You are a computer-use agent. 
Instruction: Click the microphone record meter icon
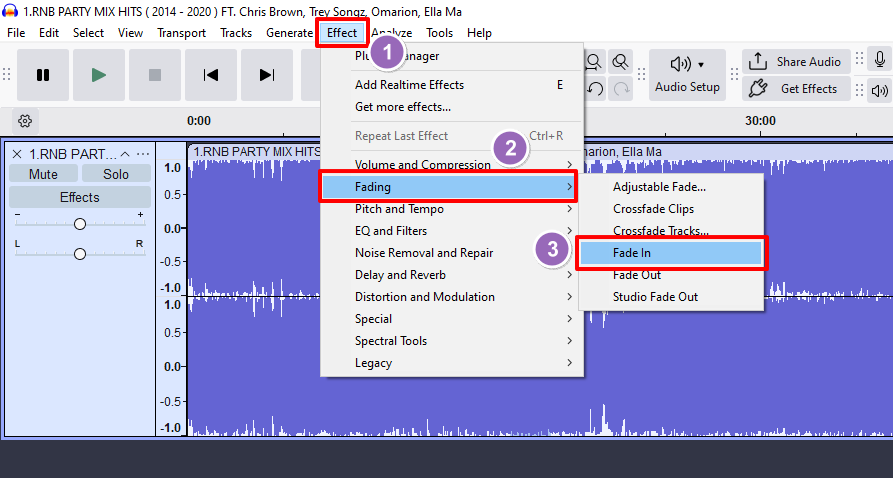(880, 60)
